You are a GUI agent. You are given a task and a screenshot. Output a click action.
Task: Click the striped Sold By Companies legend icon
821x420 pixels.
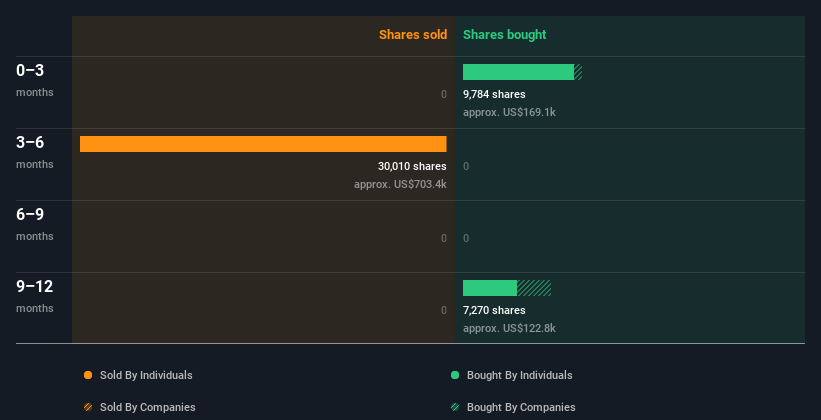pos(88,407)
